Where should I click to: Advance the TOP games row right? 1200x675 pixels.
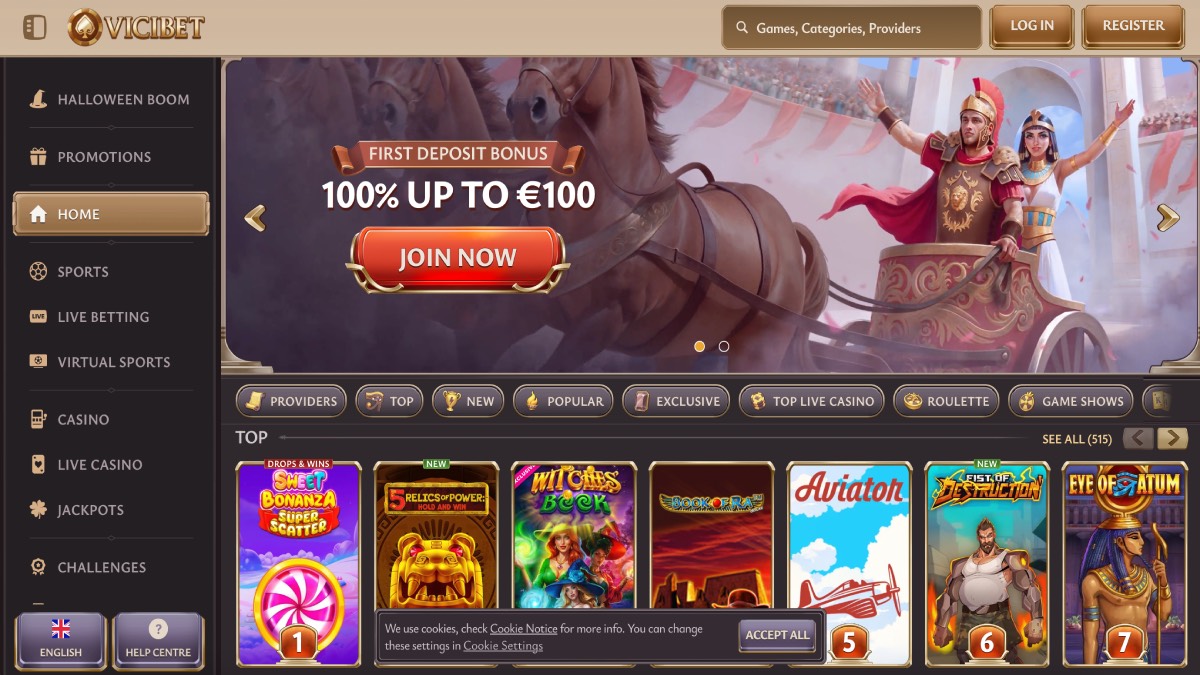(1172, 438)
